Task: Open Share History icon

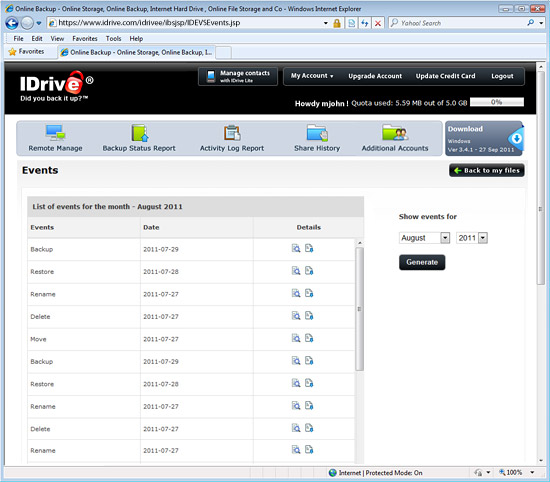Action: tap(317, 138)
